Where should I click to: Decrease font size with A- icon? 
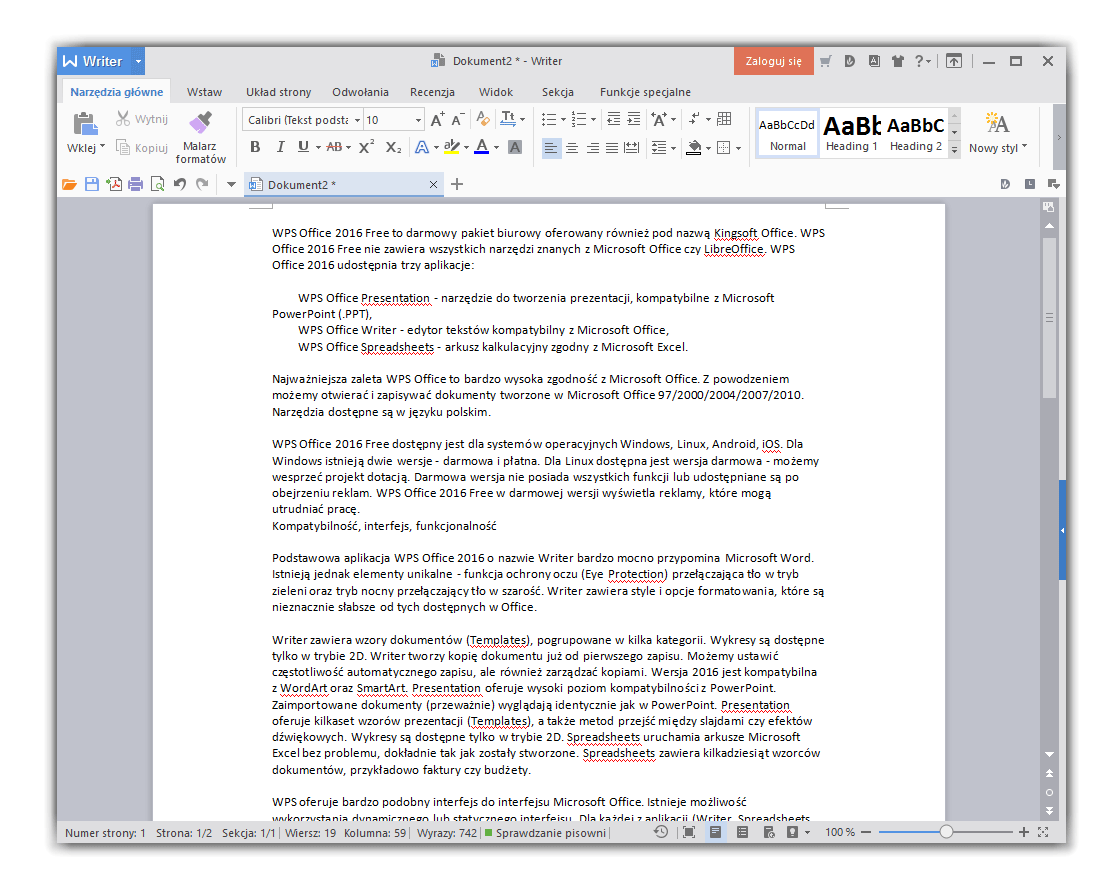pyautogui.click(x=459, y=119)
